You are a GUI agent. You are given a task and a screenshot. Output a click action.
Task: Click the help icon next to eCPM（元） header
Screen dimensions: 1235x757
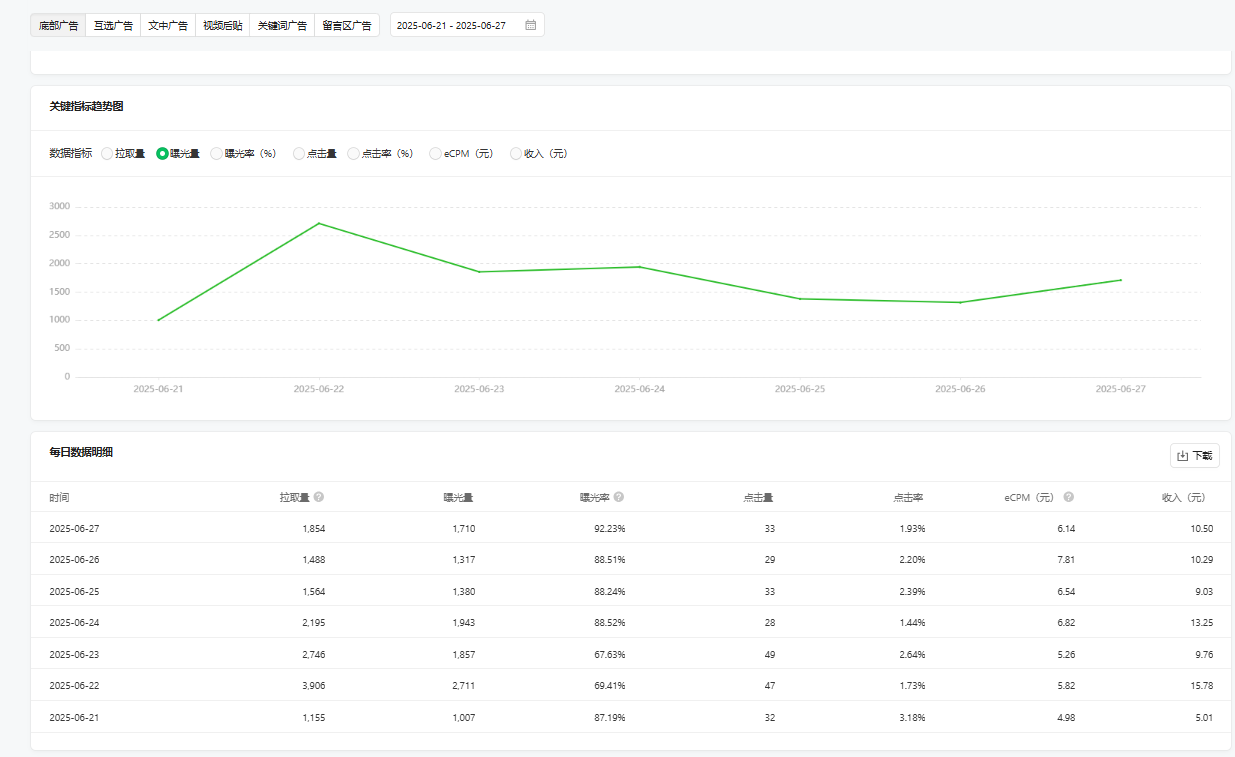(x=1069, y=497)
